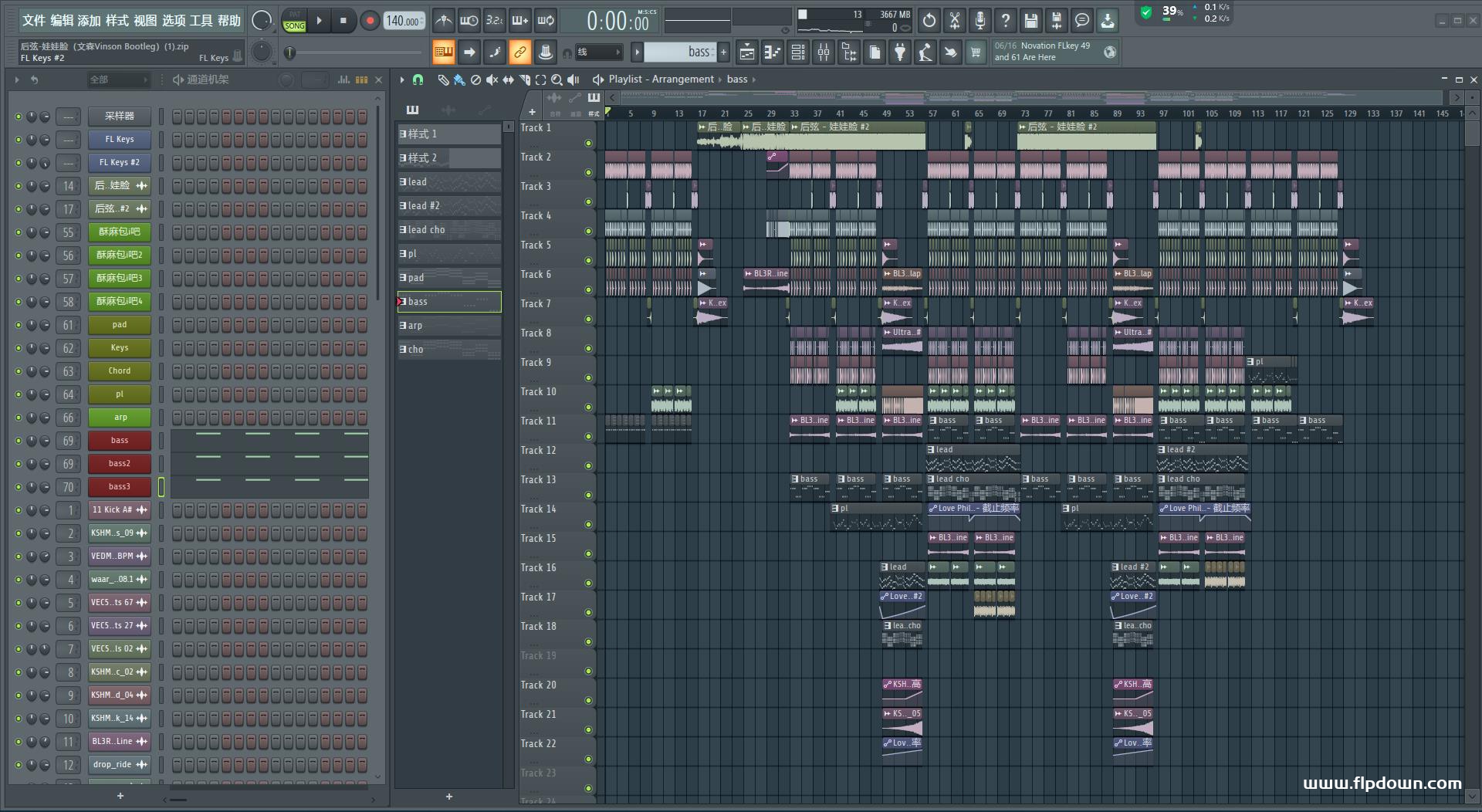Select the slice tool in playlist toolbar
1482x812 pixels.
tap(525, 80)
